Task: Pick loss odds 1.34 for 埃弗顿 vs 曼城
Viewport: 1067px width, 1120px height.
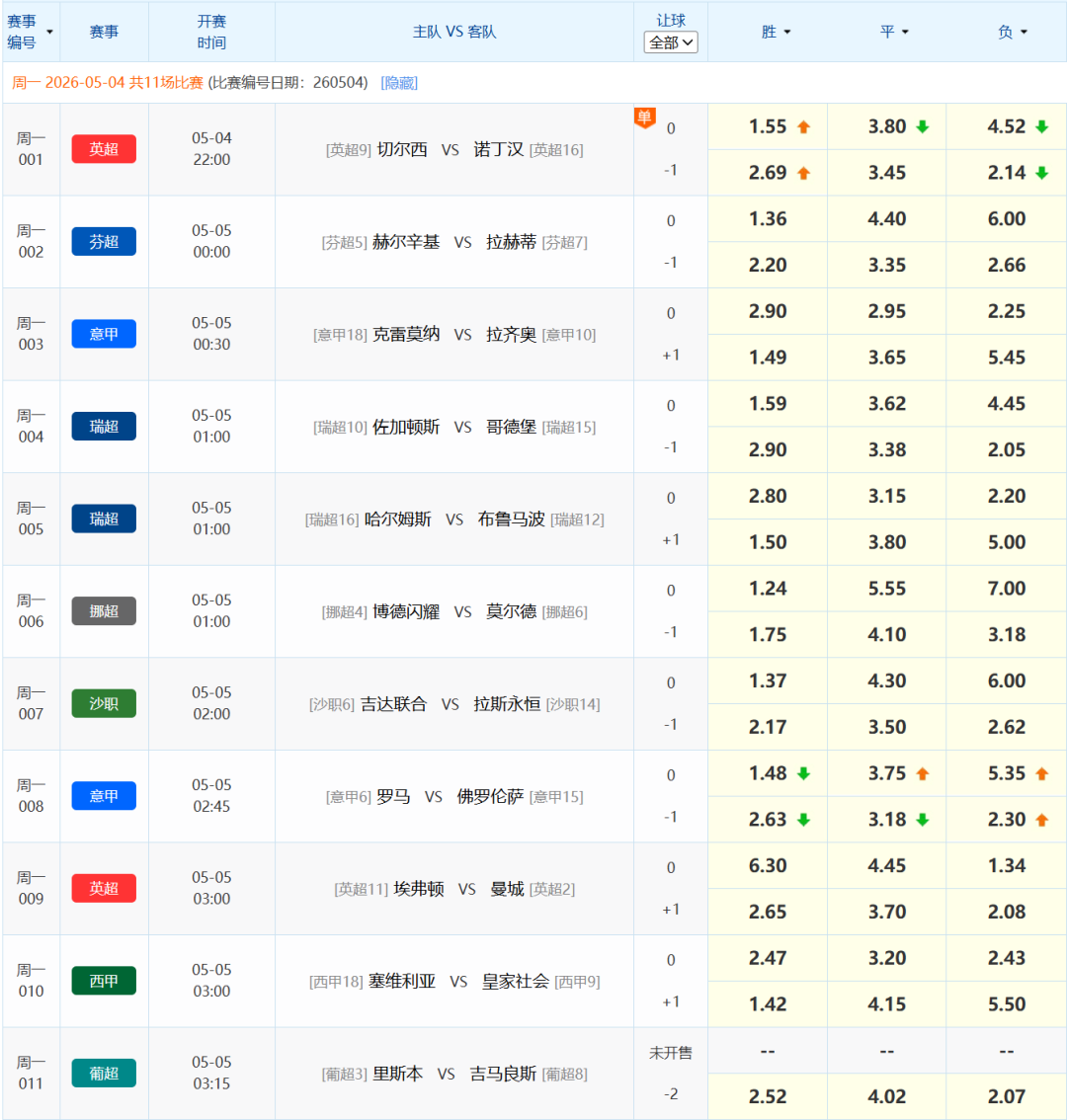Action: click(1007, 866)
